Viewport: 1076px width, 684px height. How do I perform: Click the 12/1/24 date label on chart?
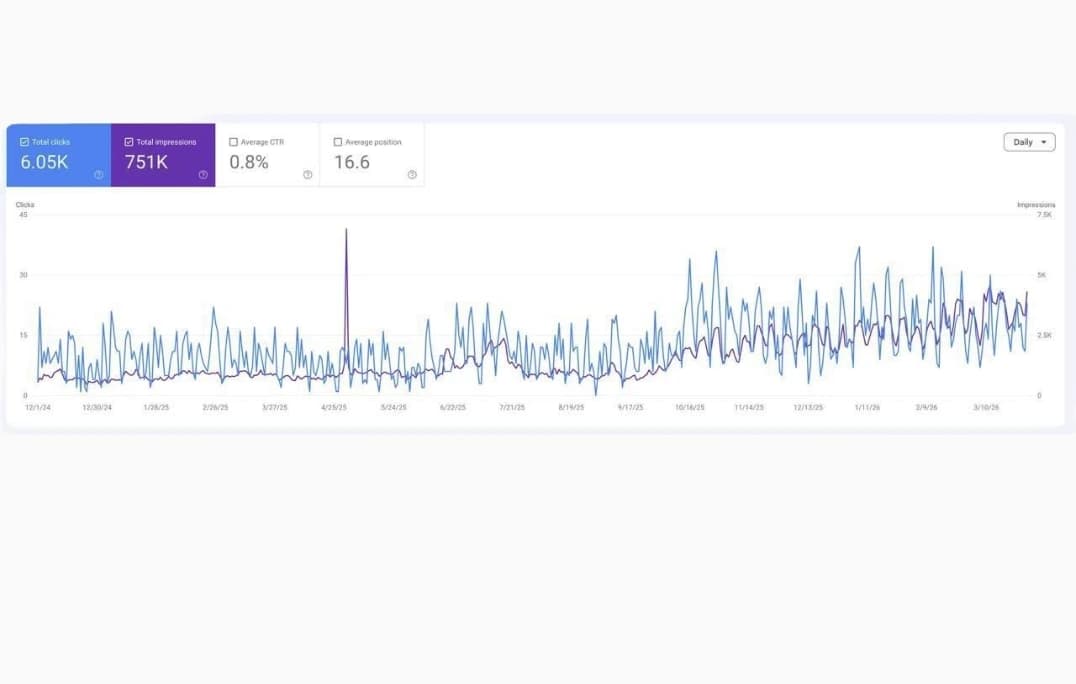[x=37, y=407]
